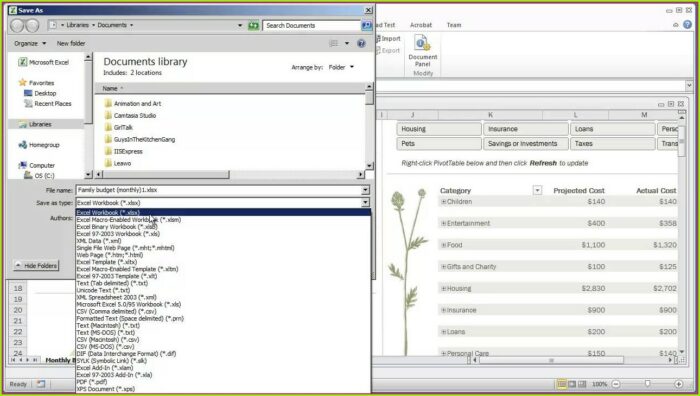Open the Document Panel ribbon icon

422,44
